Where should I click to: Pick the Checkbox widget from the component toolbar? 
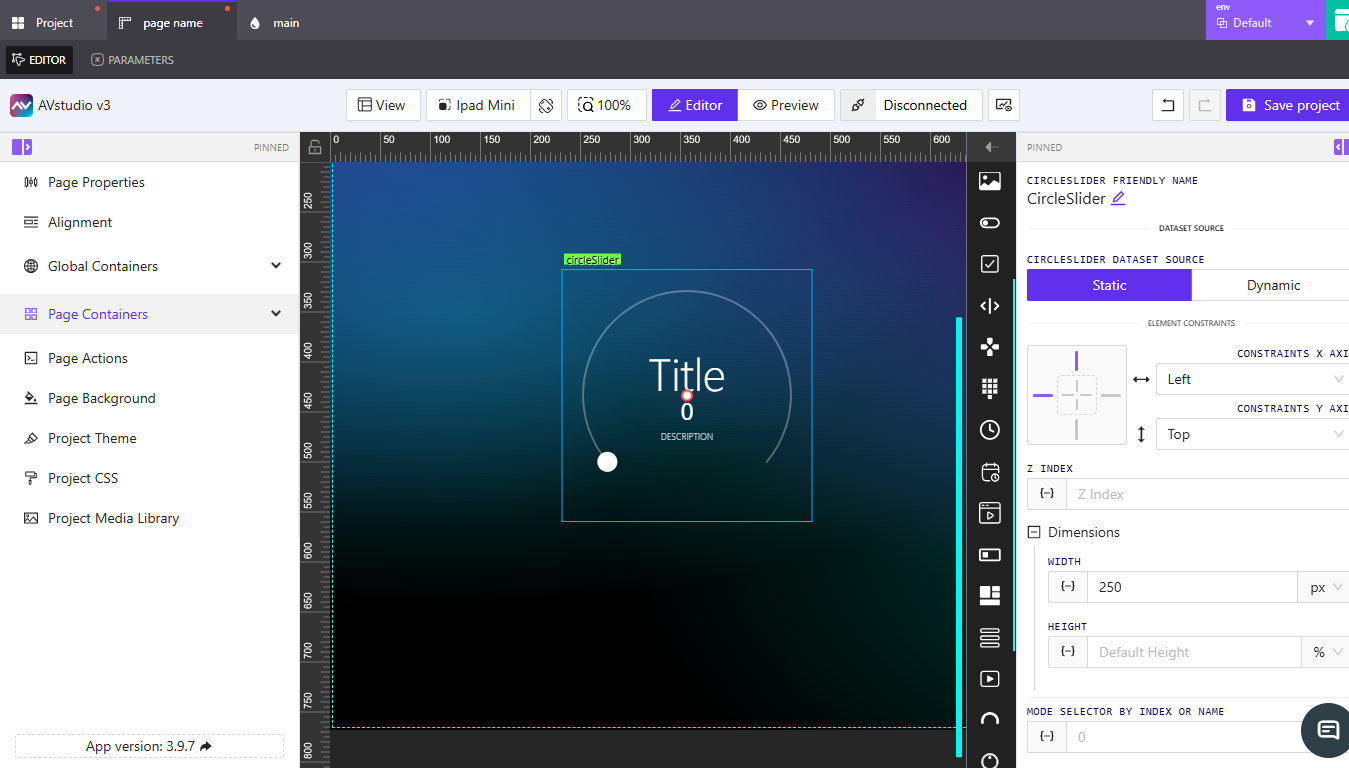(x=990, y=264)
